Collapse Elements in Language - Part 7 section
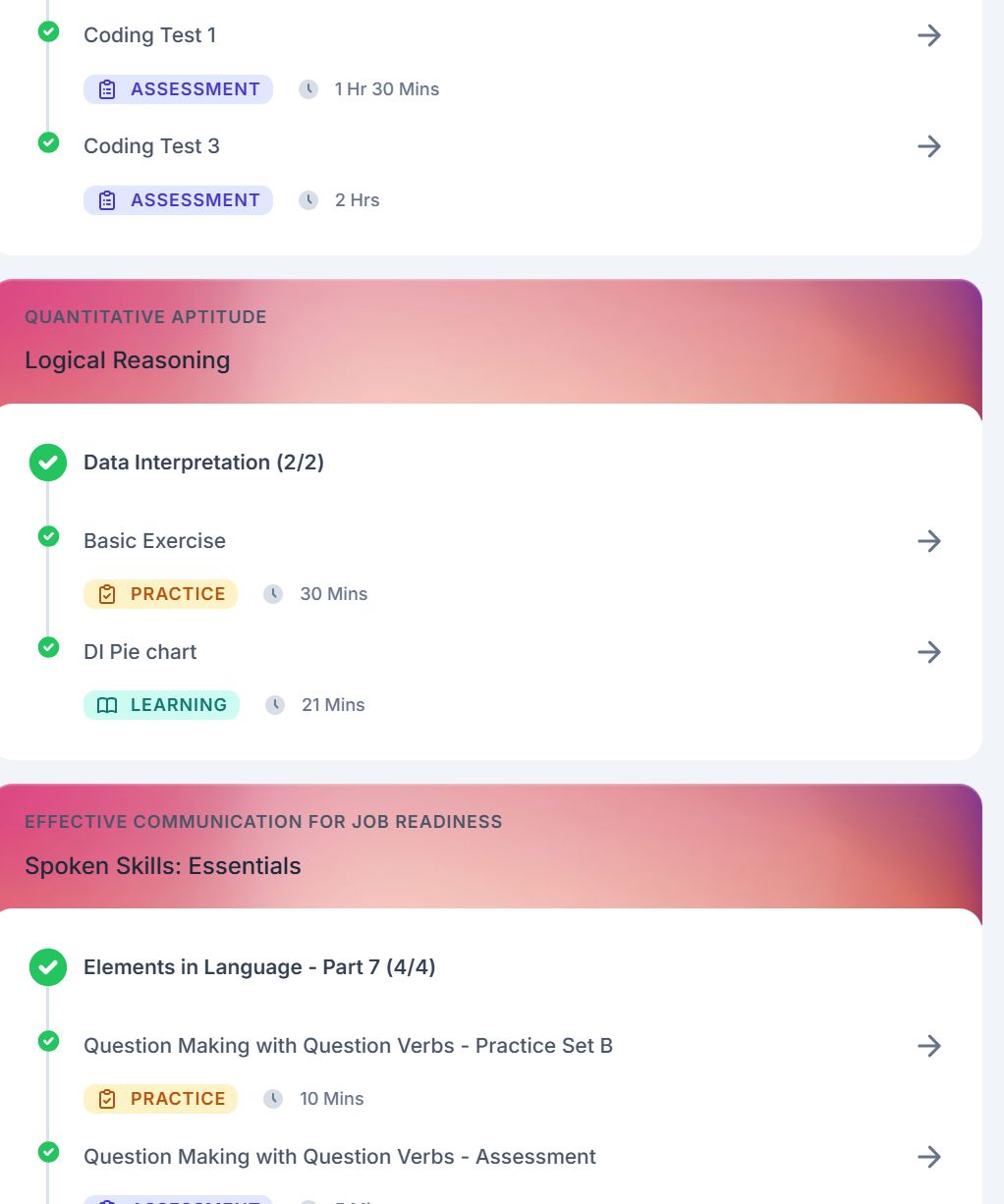This screenshot has width=1004, height=1204. (259, 967)
